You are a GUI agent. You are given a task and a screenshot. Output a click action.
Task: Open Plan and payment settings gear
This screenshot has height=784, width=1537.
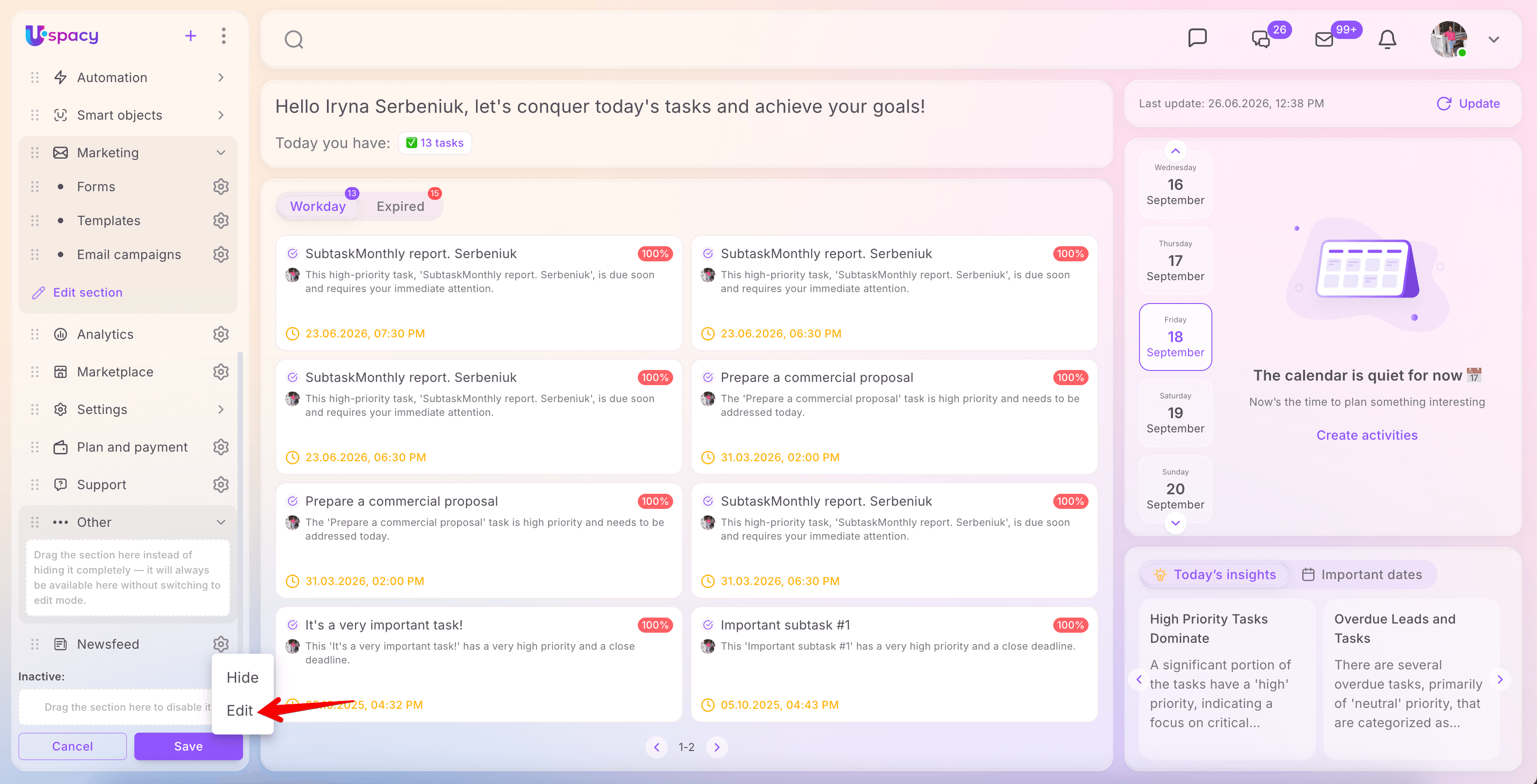click(x=221, y=447)
